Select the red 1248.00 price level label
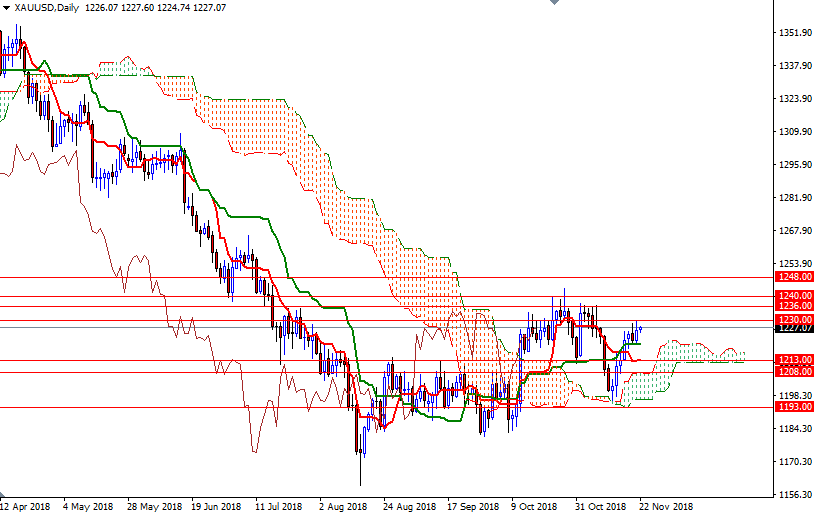 pyautogui.click(x=794, y=277)
